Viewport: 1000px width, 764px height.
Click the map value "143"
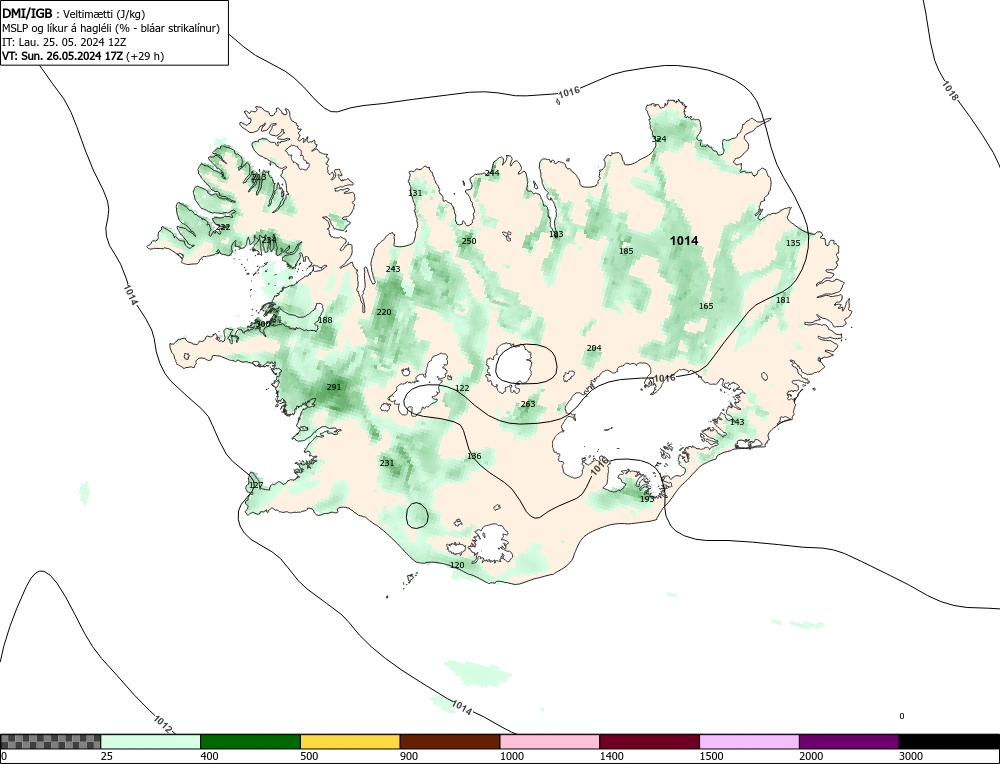(737, 422)
